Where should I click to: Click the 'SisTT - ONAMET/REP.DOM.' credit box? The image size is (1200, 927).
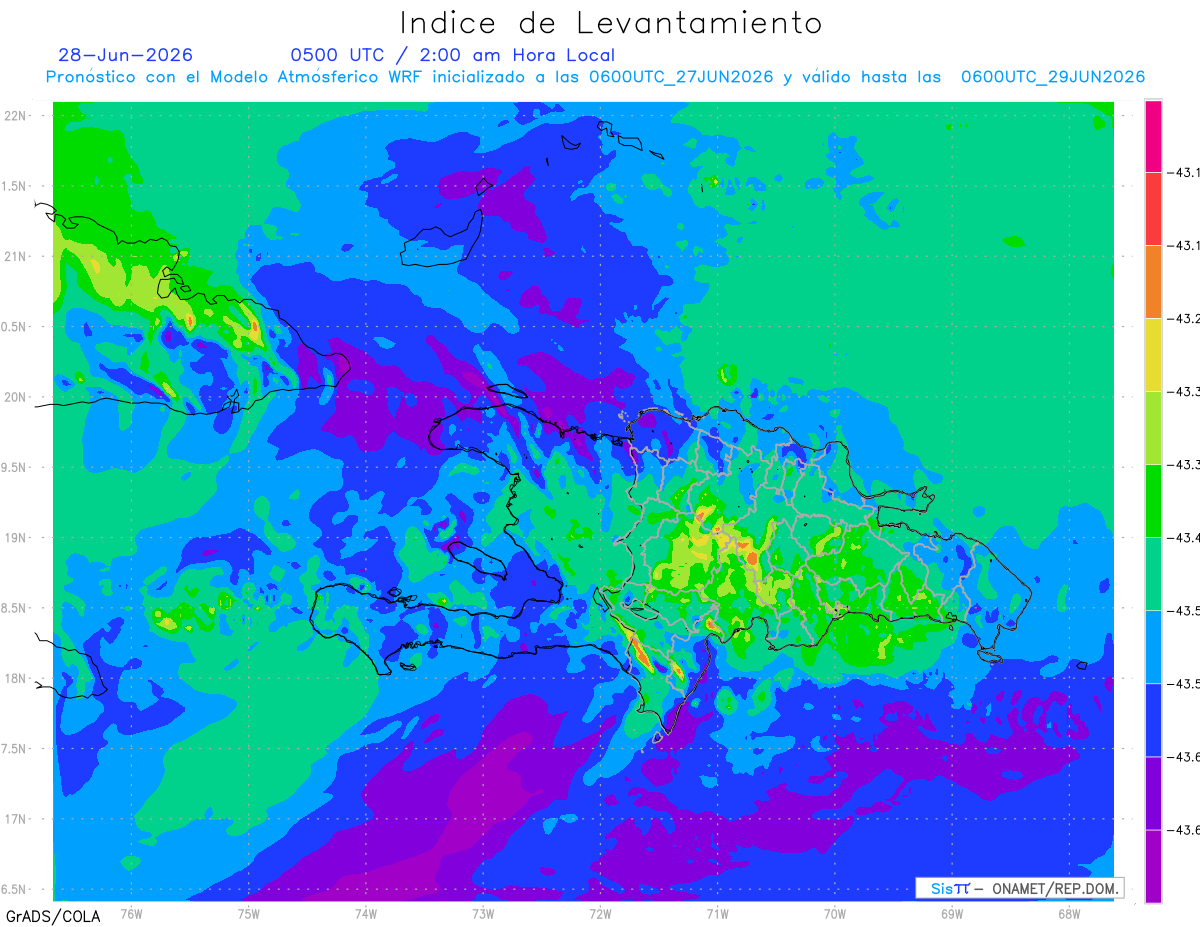click(1019, 888)
